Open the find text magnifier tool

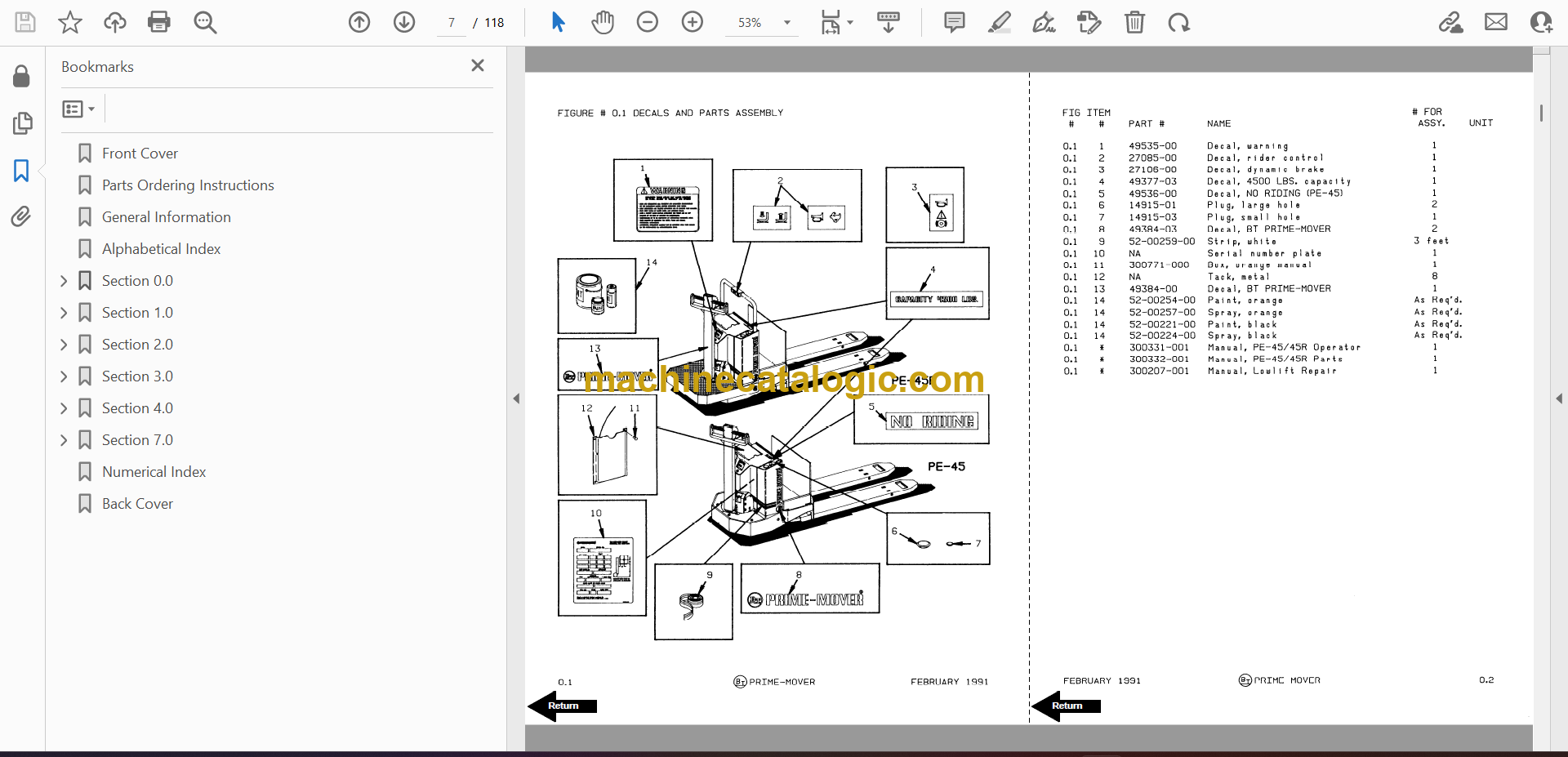205,22
